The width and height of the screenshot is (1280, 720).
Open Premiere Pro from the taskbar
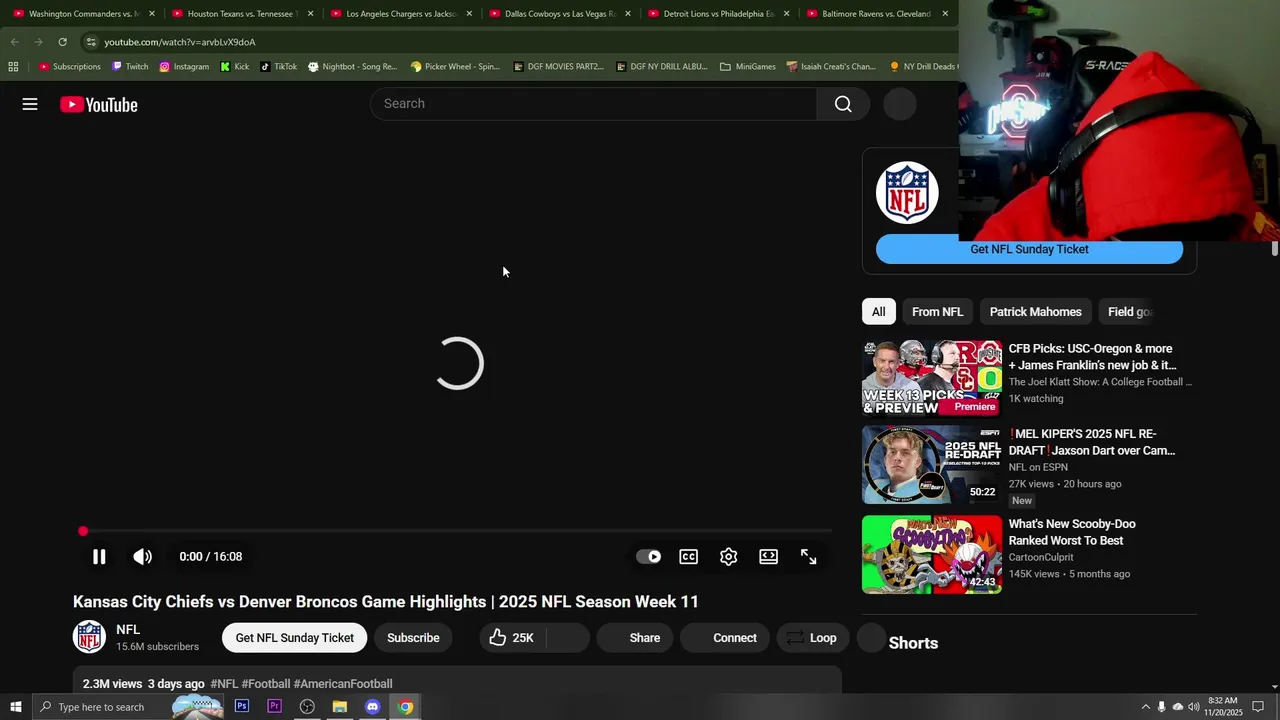click(274, 707)
